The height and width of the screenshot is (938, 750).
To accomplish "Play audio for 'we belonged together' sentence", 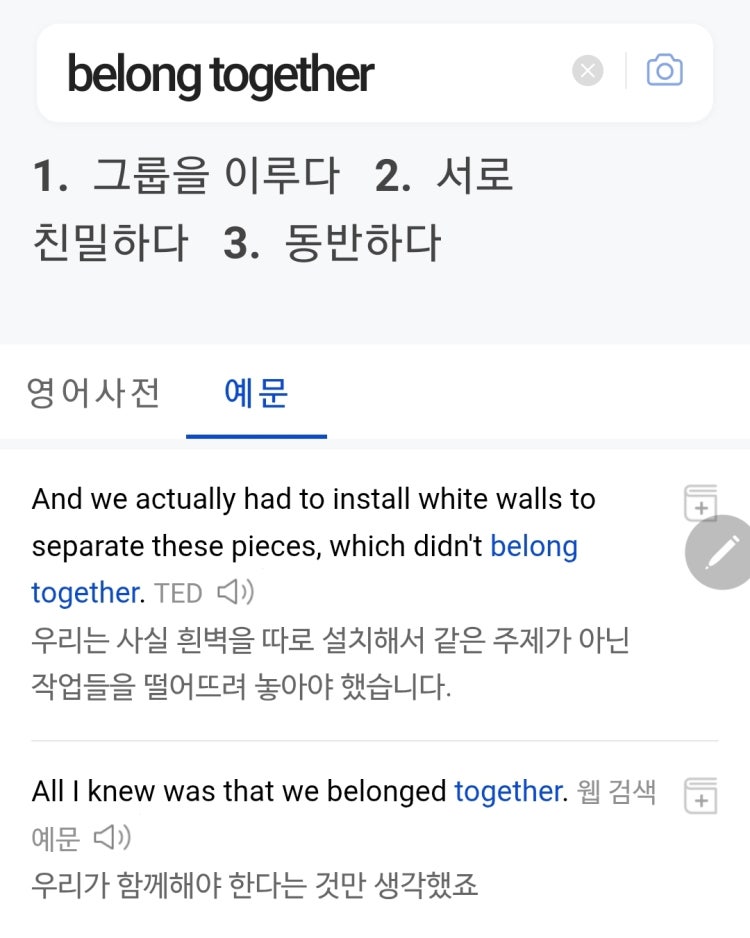I will (x=112, y=838).
